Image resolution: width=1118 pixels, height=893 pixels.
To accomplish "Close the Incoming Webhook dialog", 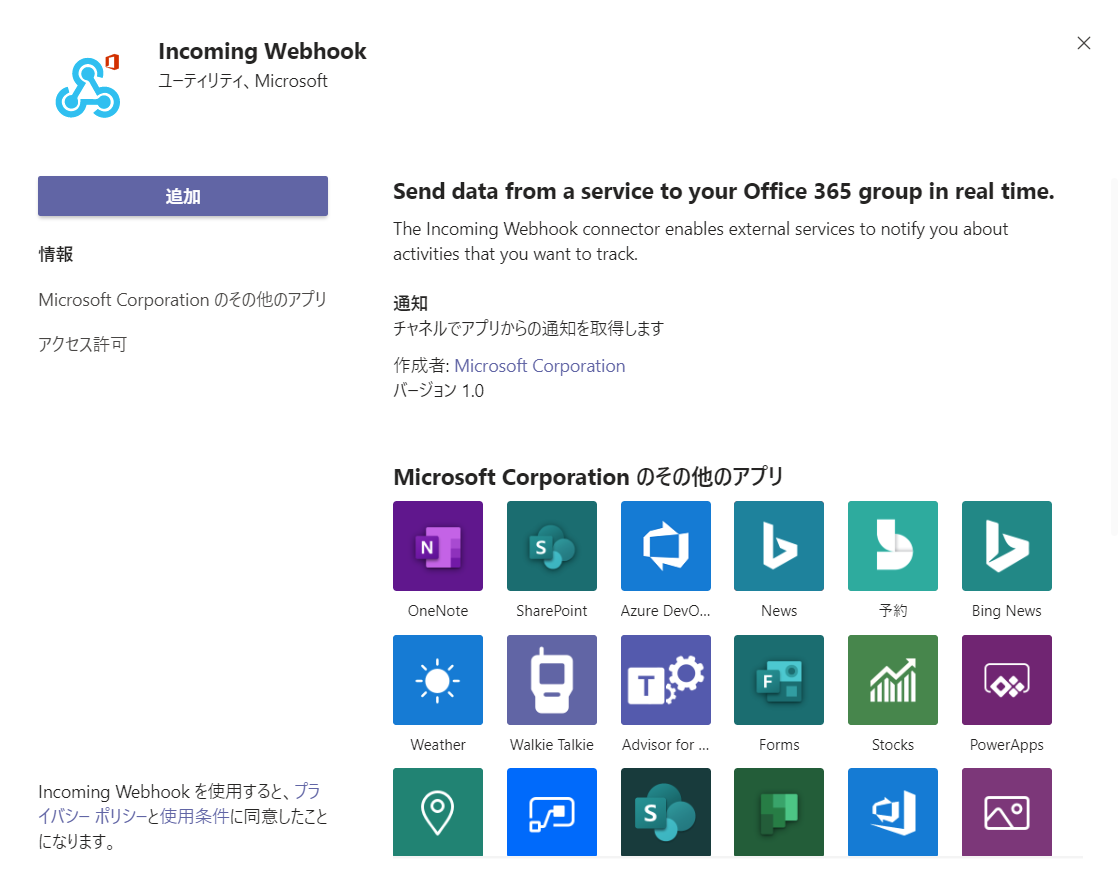I will (1084, 44).
